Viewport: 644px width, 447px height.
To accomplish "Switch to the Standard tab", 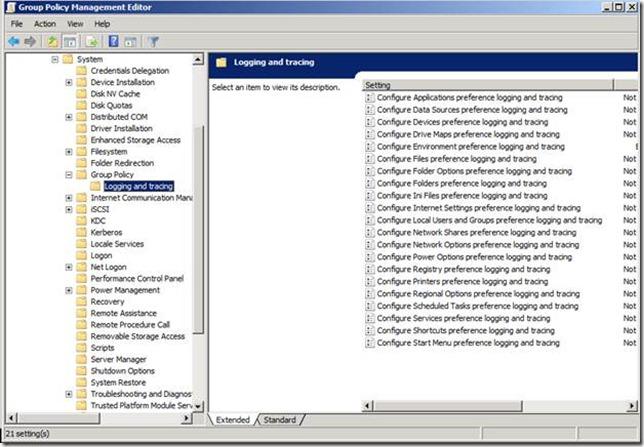I will coord(280,420).
